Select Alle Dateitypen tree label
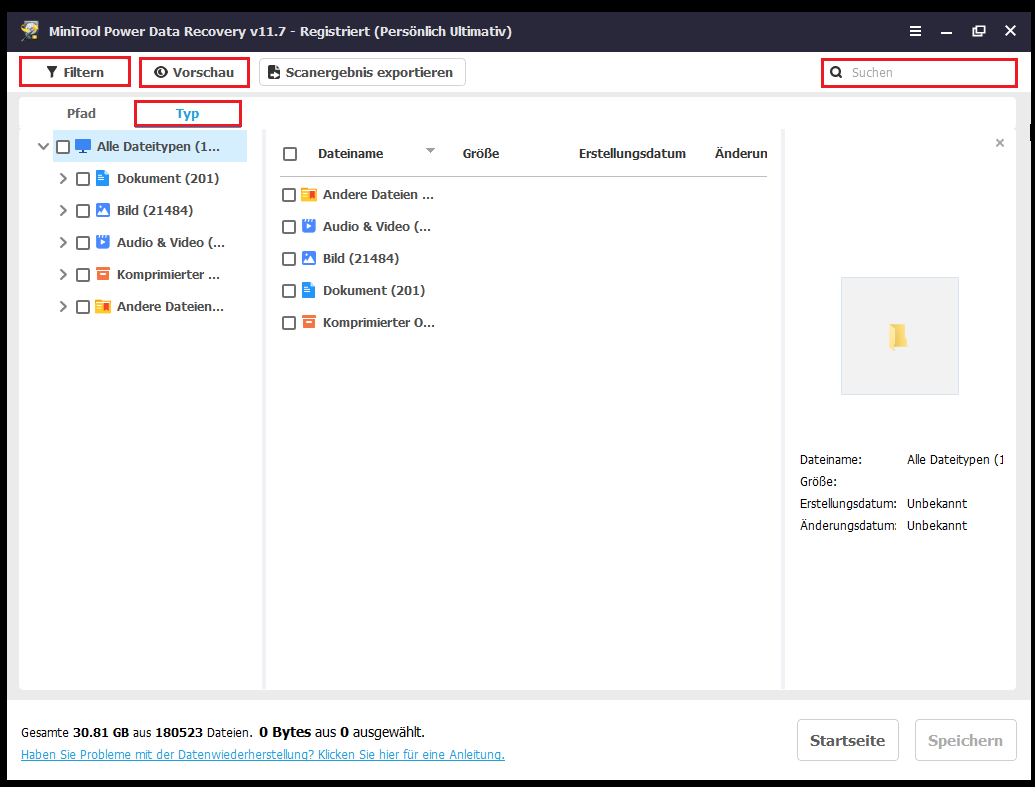Viewport: 1035px width, 787px height. [x=158, y=147]
